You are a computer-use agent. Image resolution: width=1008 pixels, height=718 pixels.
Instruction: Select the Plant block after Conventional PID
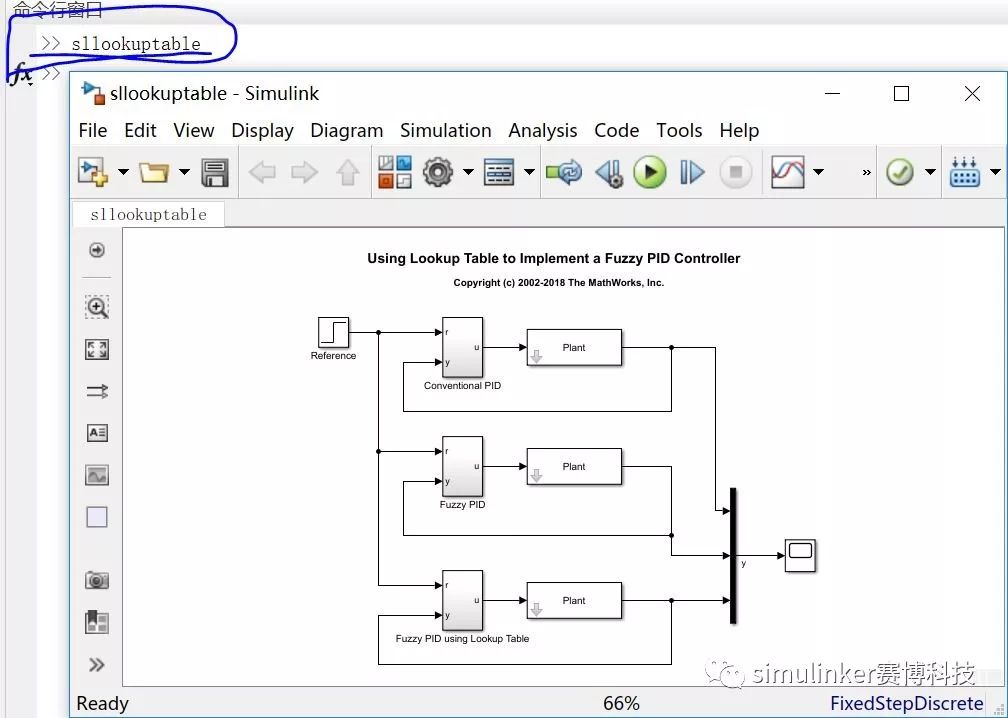pos(574,347)
